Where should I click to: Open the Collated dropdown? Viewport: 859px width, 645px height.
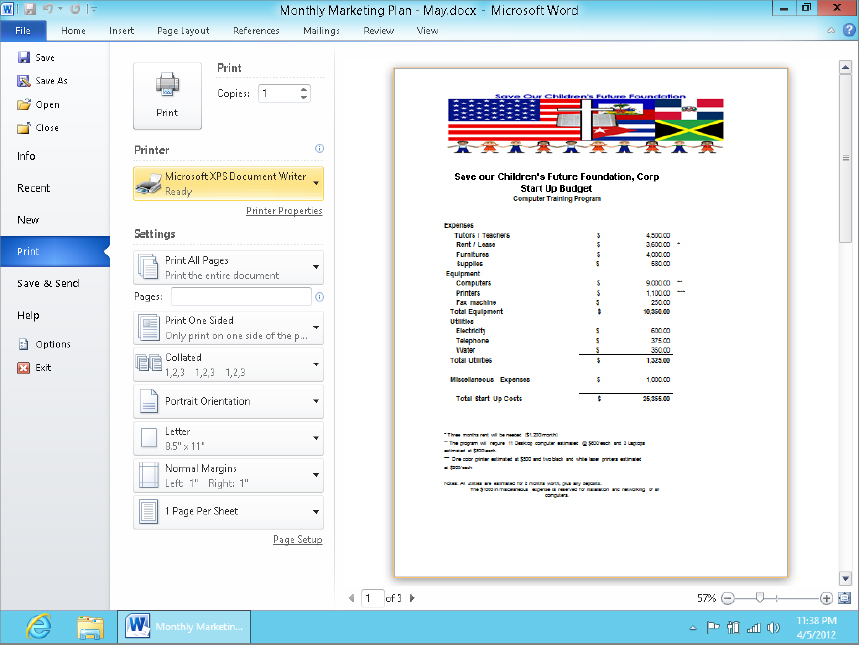click(x=228, y=364)
